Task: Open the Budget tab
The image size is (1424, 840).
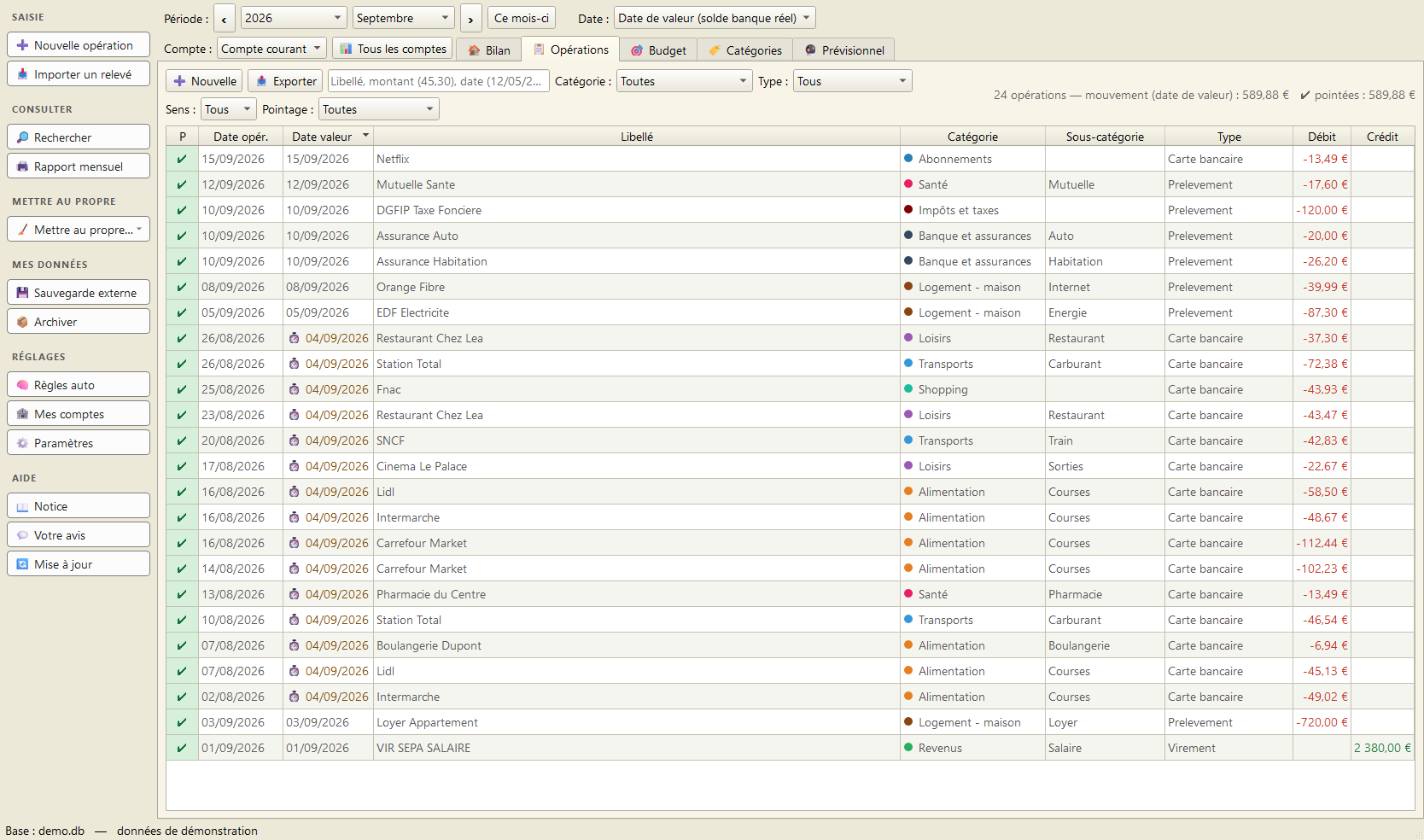Action: click(x=658, y=50)
